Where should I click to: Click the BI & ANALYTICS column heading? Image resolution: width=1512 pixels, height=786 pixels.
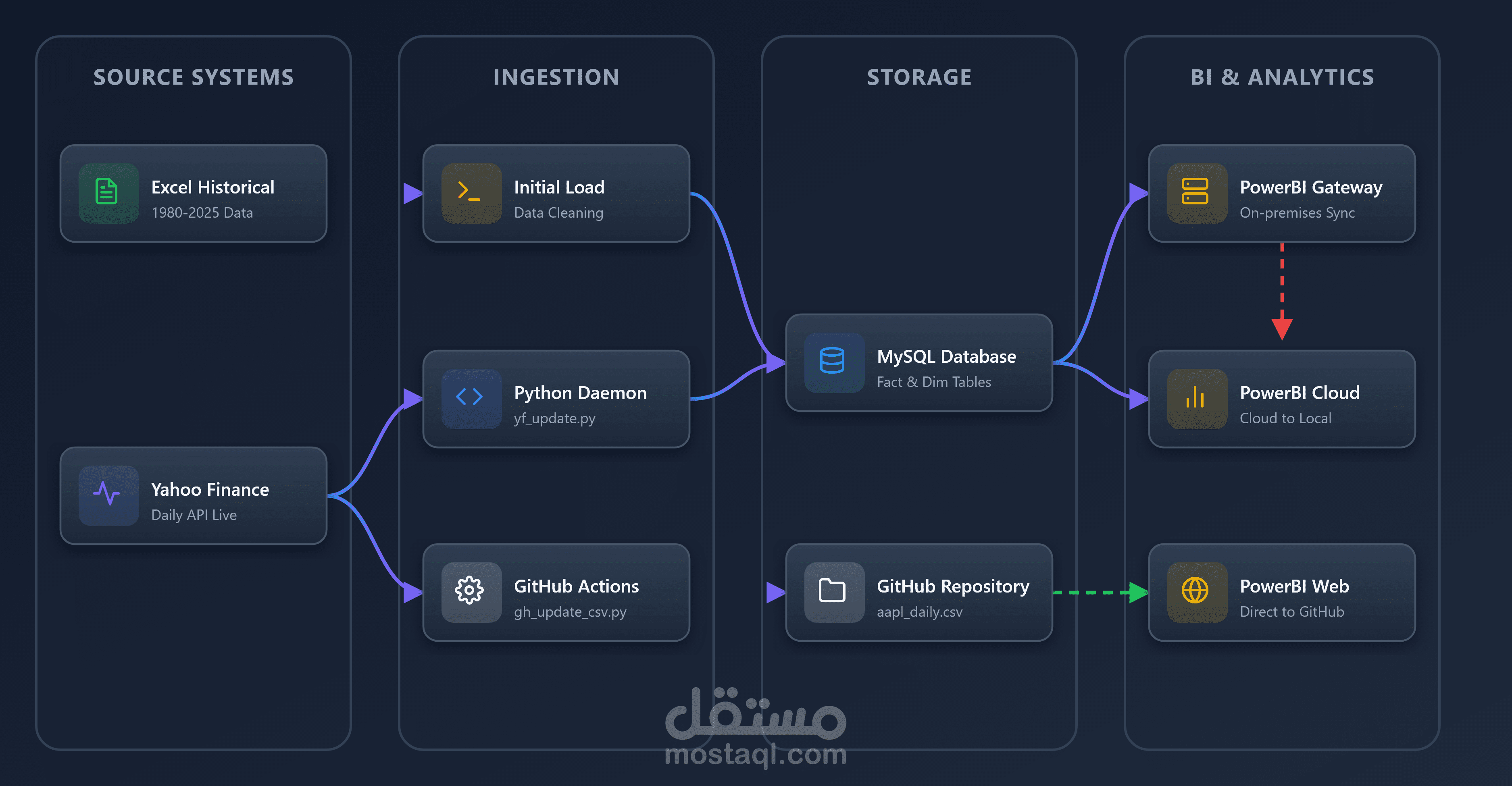(x=1283, y=77)
